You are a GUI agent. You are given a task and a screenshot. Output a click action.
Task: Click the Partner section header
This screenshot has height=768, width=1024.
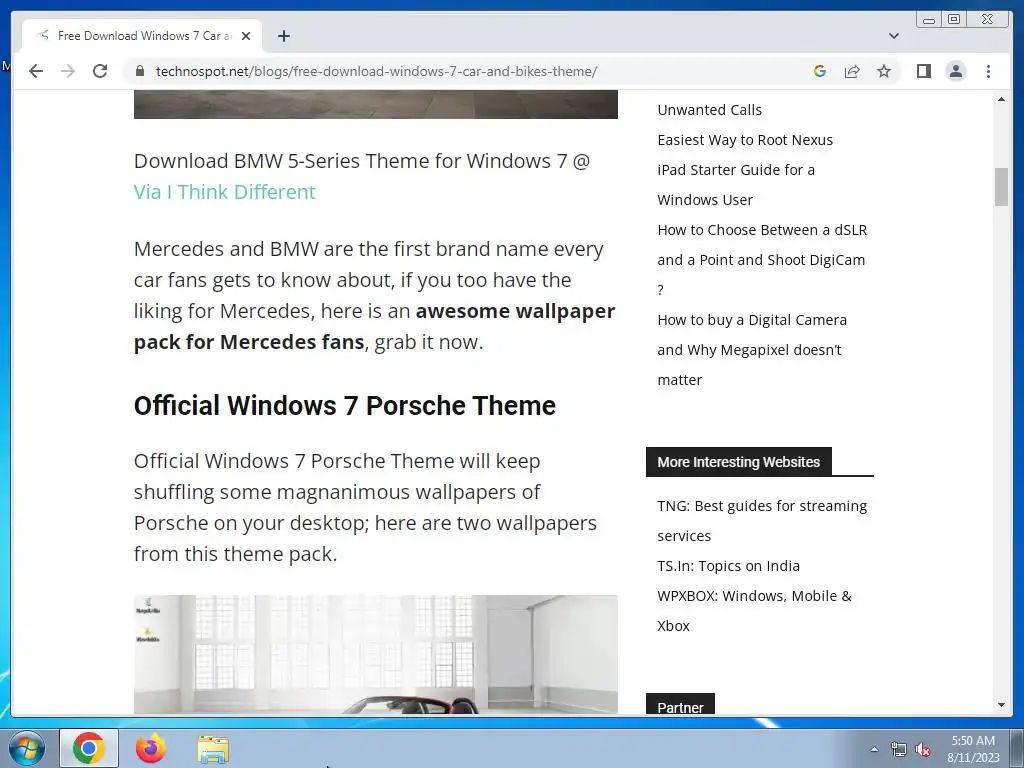[680, 706]
